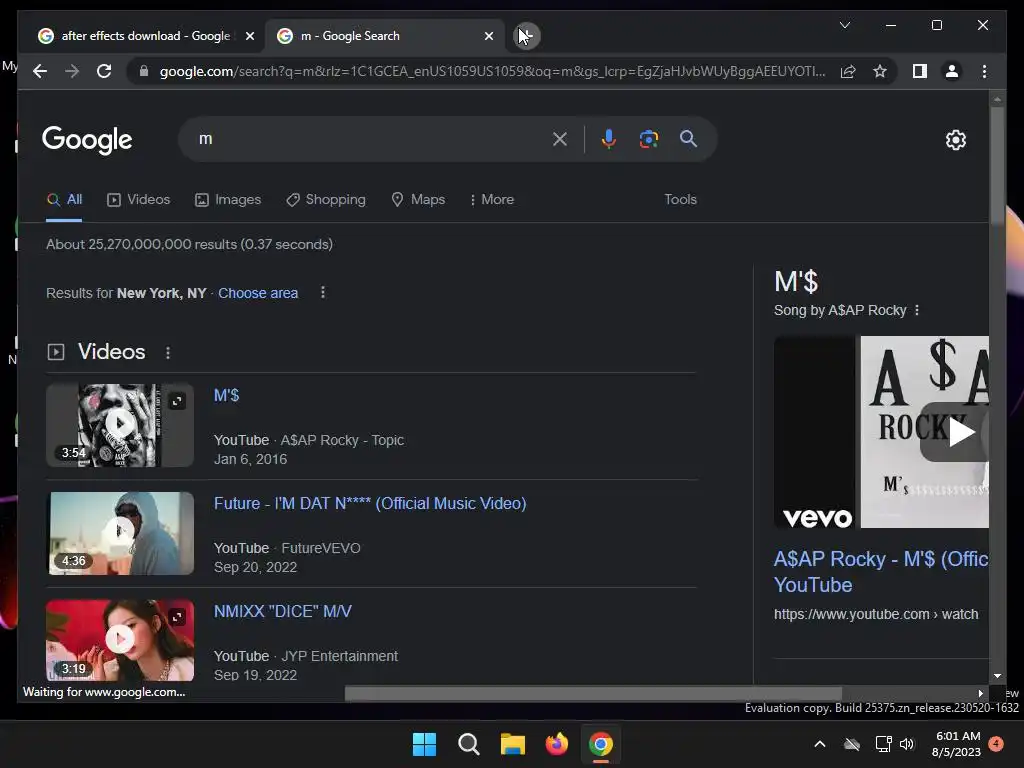
Task: Open the Videos section three-dot menu
Action: point(168,353)
